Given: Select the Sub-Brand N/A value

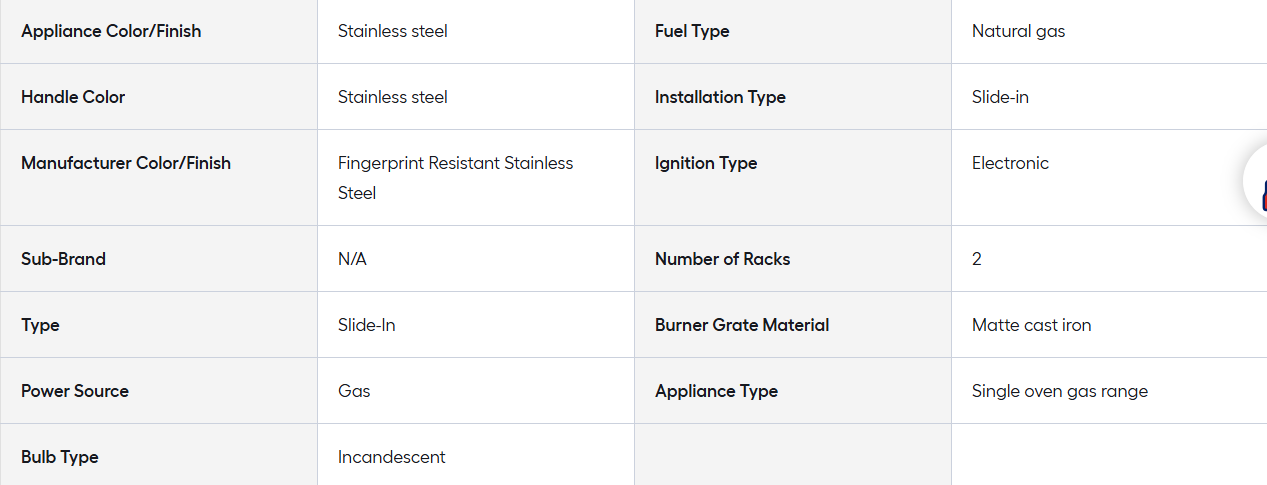Looking at the screenshot, I should pyautogui.click(x=352, y=259).
